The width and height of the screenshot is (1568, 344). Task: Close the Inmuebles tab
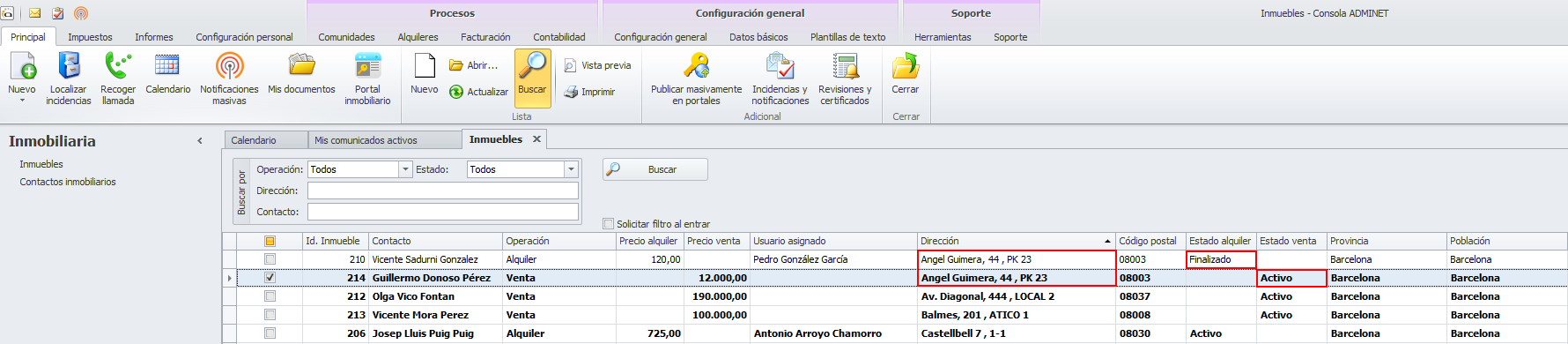536,139
